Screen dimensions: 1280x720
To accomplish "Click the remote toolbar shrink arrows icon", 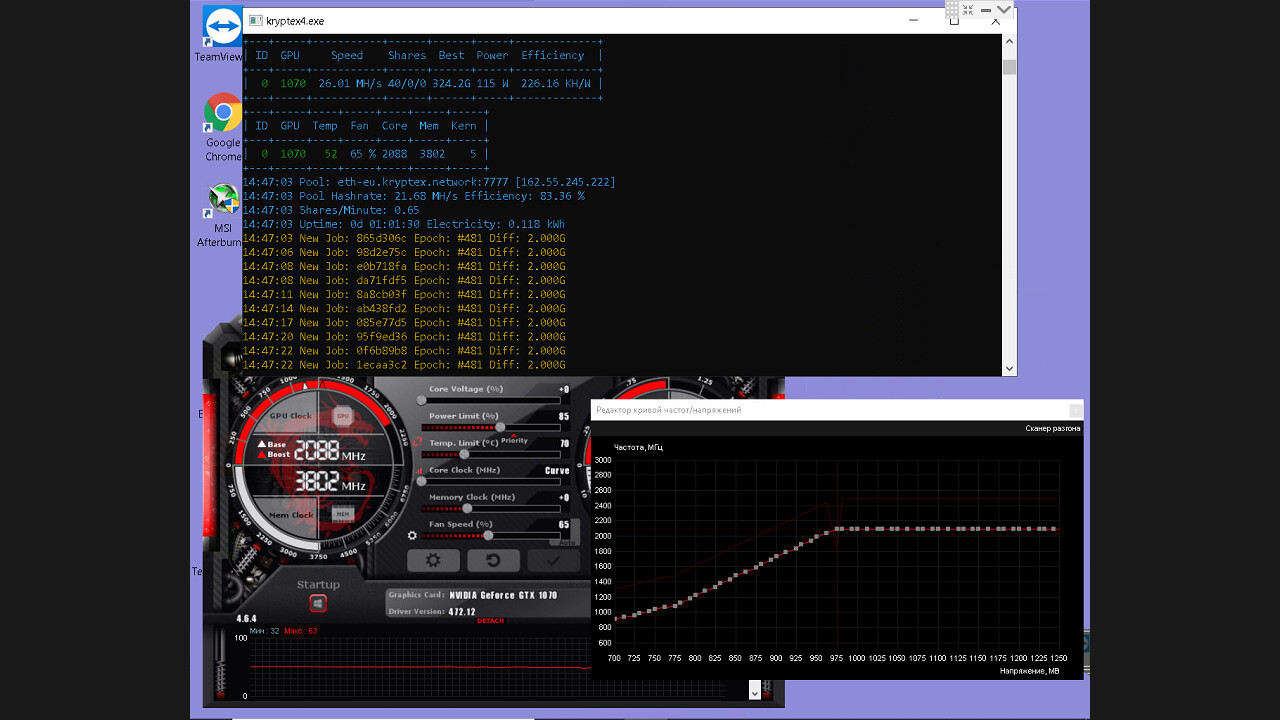I will (969, 8).
